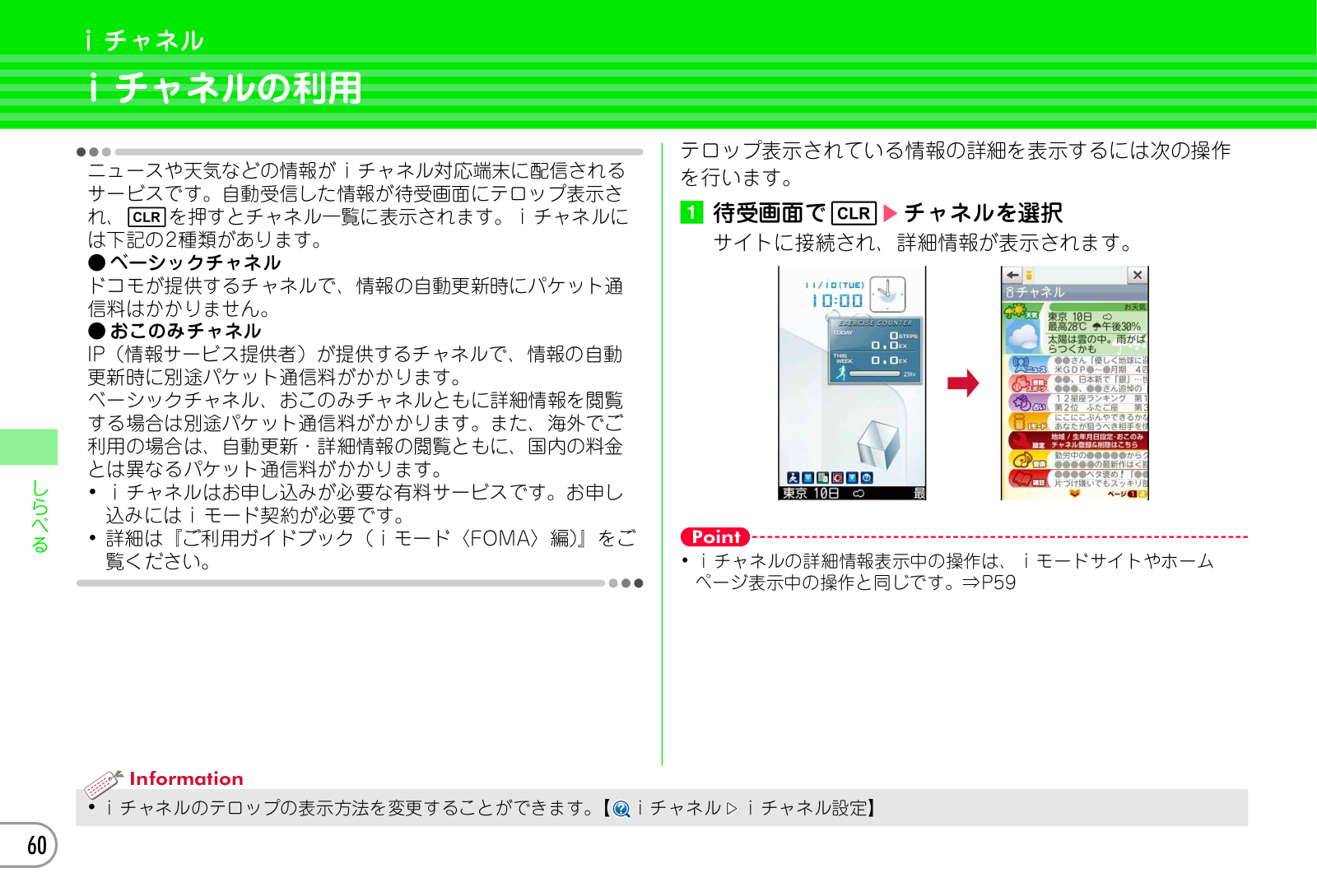Click the red triangle after CLR in step 1
The height and width of the screenshot is (896, 1317).
pyautogui.click(x=889, y=214)
